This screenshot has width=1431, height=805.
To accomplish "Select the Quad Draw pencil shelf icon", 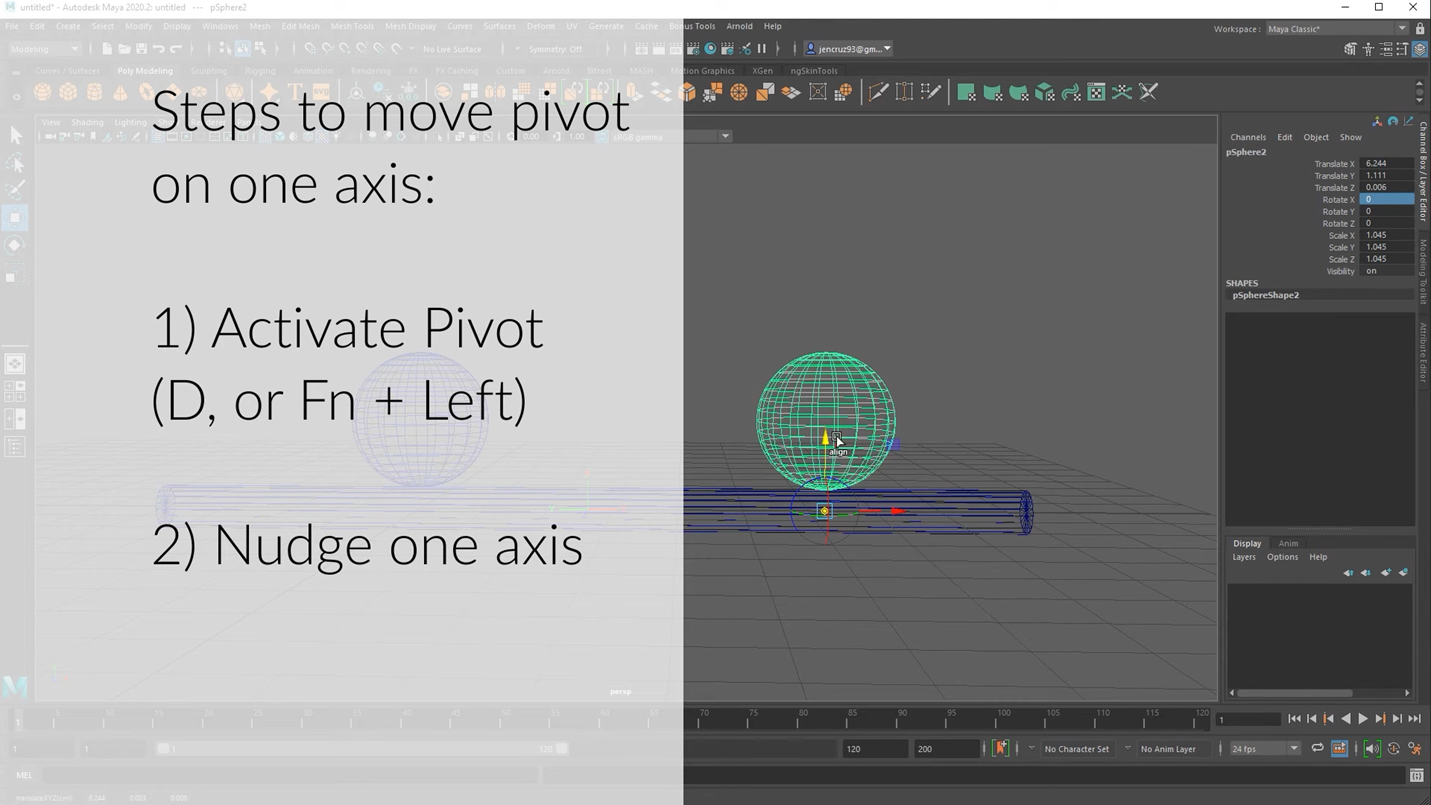I will [x=931, y=92].
